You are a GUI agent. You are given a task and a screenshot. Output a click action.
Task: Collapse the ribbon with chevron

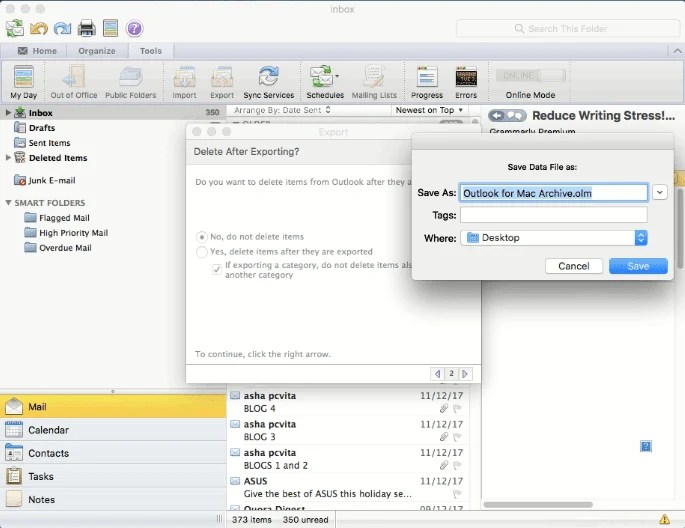click(x=677, y=51)
